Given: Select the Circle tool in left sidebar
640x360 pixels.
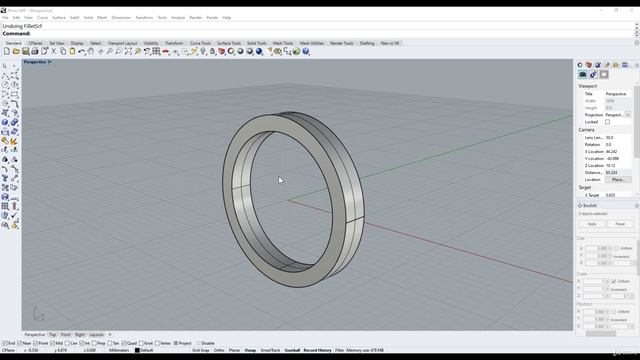Looking at the screenshot, I should pyautogui.click(x=5, y=84).
